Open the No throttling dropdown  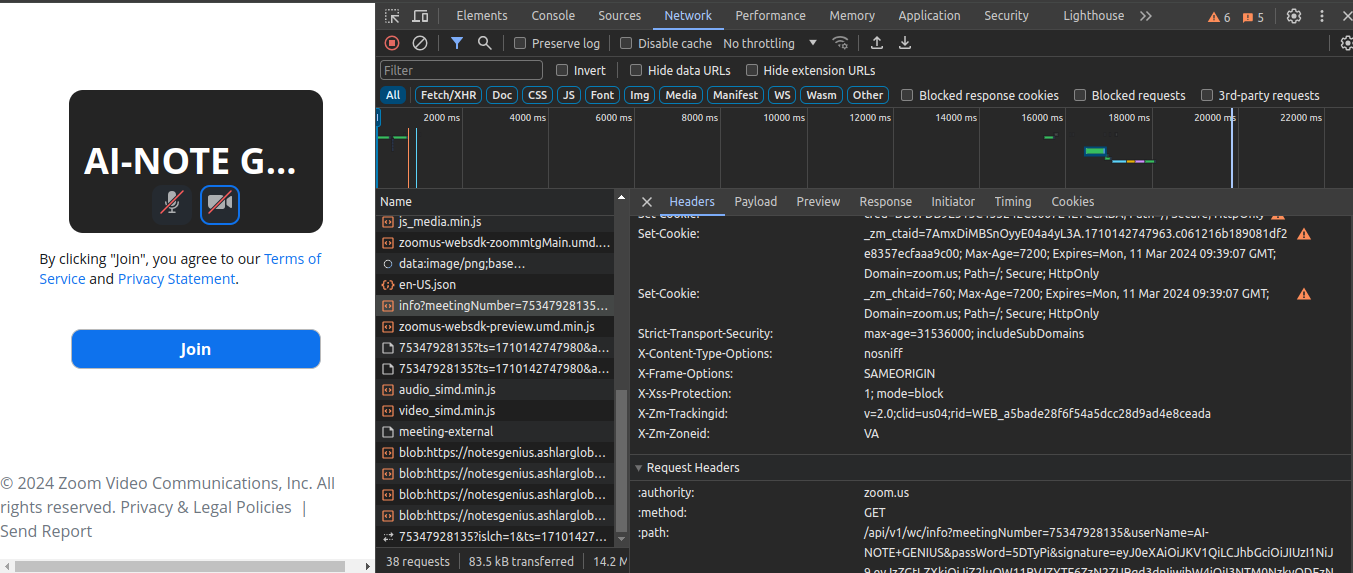[770, 44]
